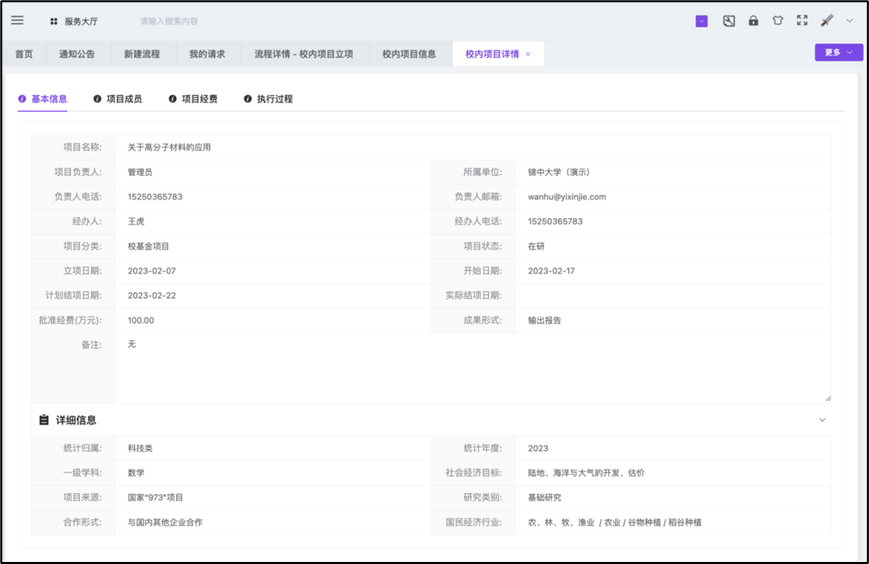The width and height of the screenshot is (869, 564).
Task: Open the 通知公告 tab
Action: coord(77,54)
